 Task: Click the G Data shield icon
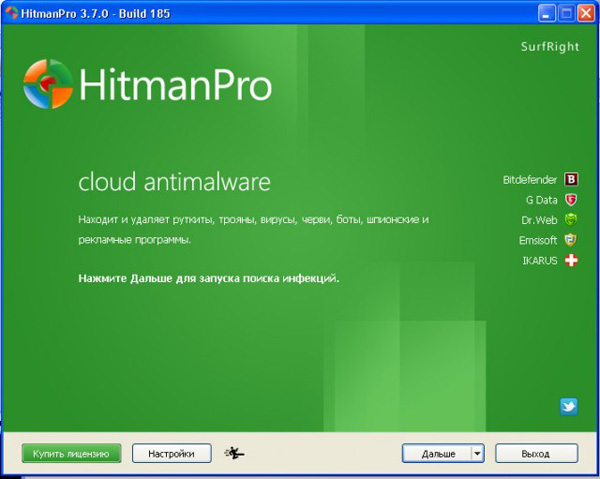point(572,200)
